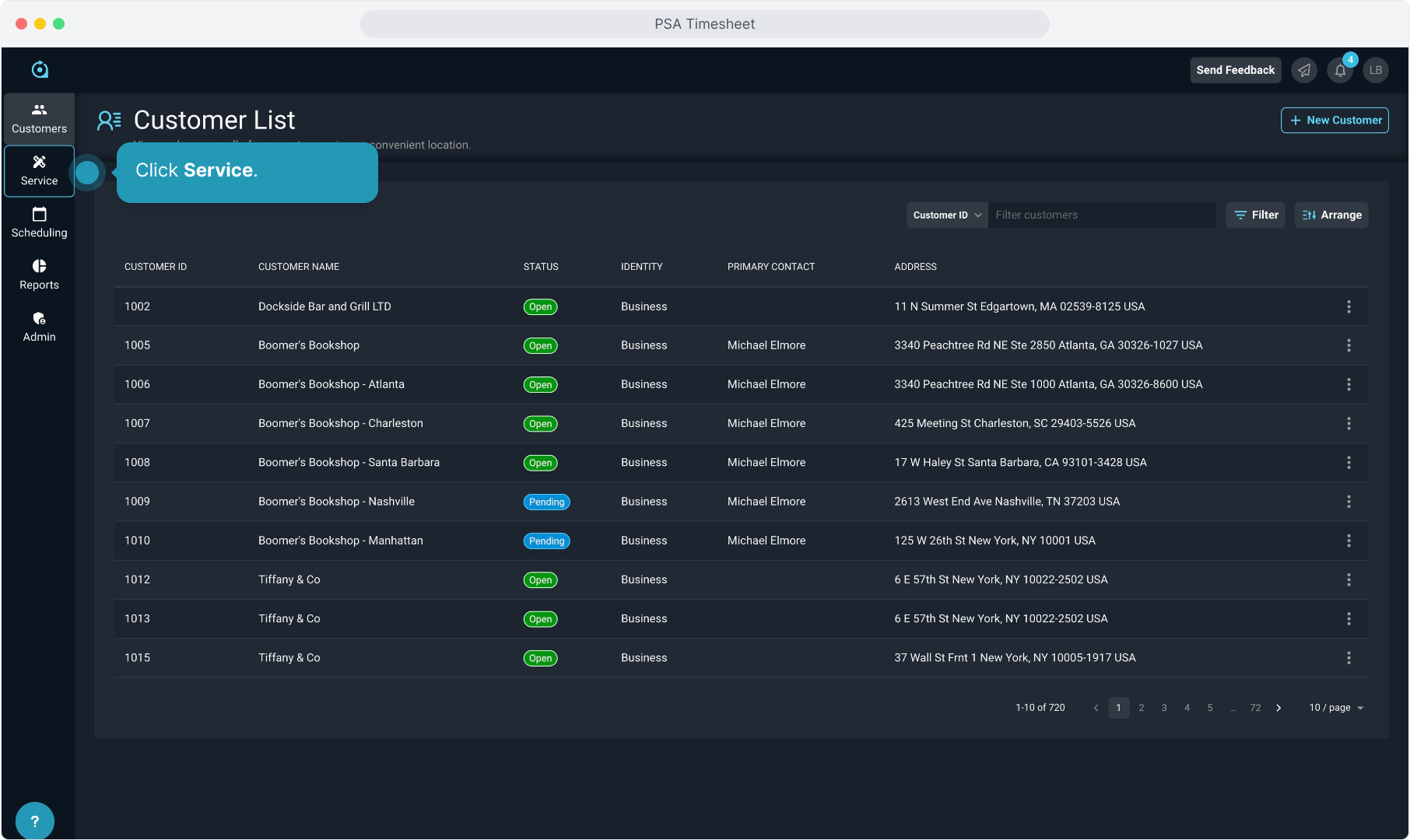Jump to page 3 of results

point(1164,708)
